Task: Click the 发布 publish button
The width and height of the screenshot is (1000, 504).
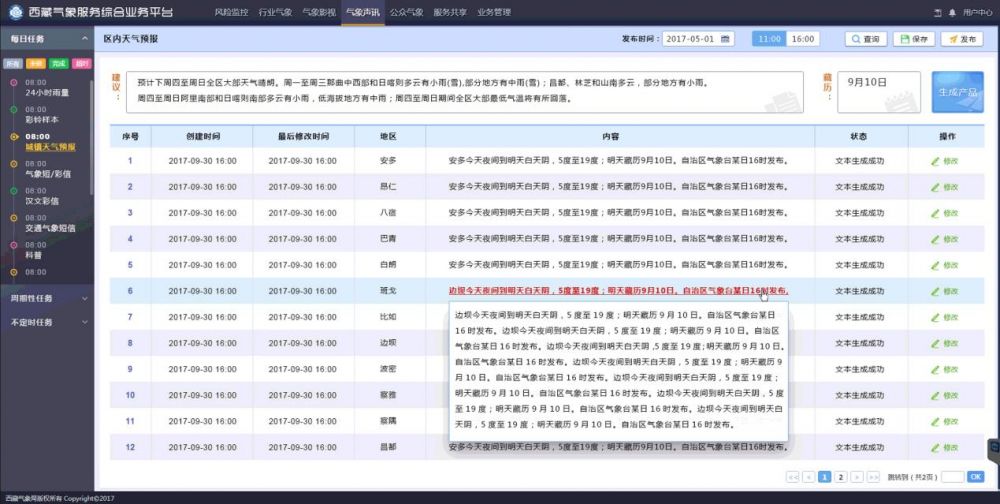Action: coord(963,39)
